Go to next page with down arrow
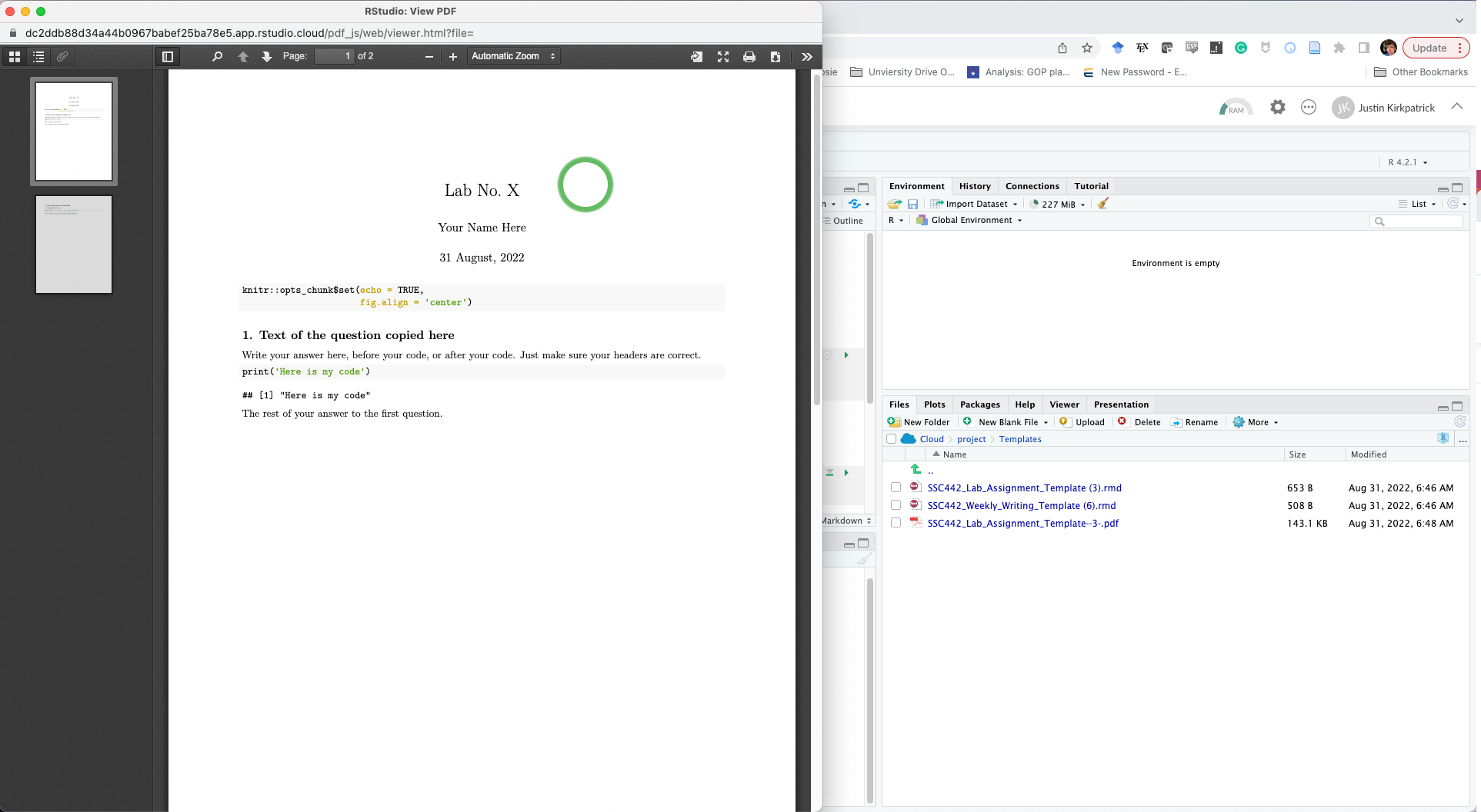This screenshot has width=1481, height=812. (x=266, y=56)
